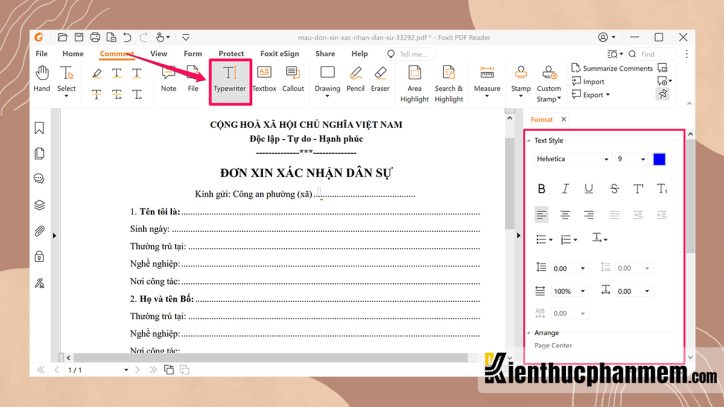Open Search & Highlight
The height and width of the screenshot is (407, 724).
[448, 84]
